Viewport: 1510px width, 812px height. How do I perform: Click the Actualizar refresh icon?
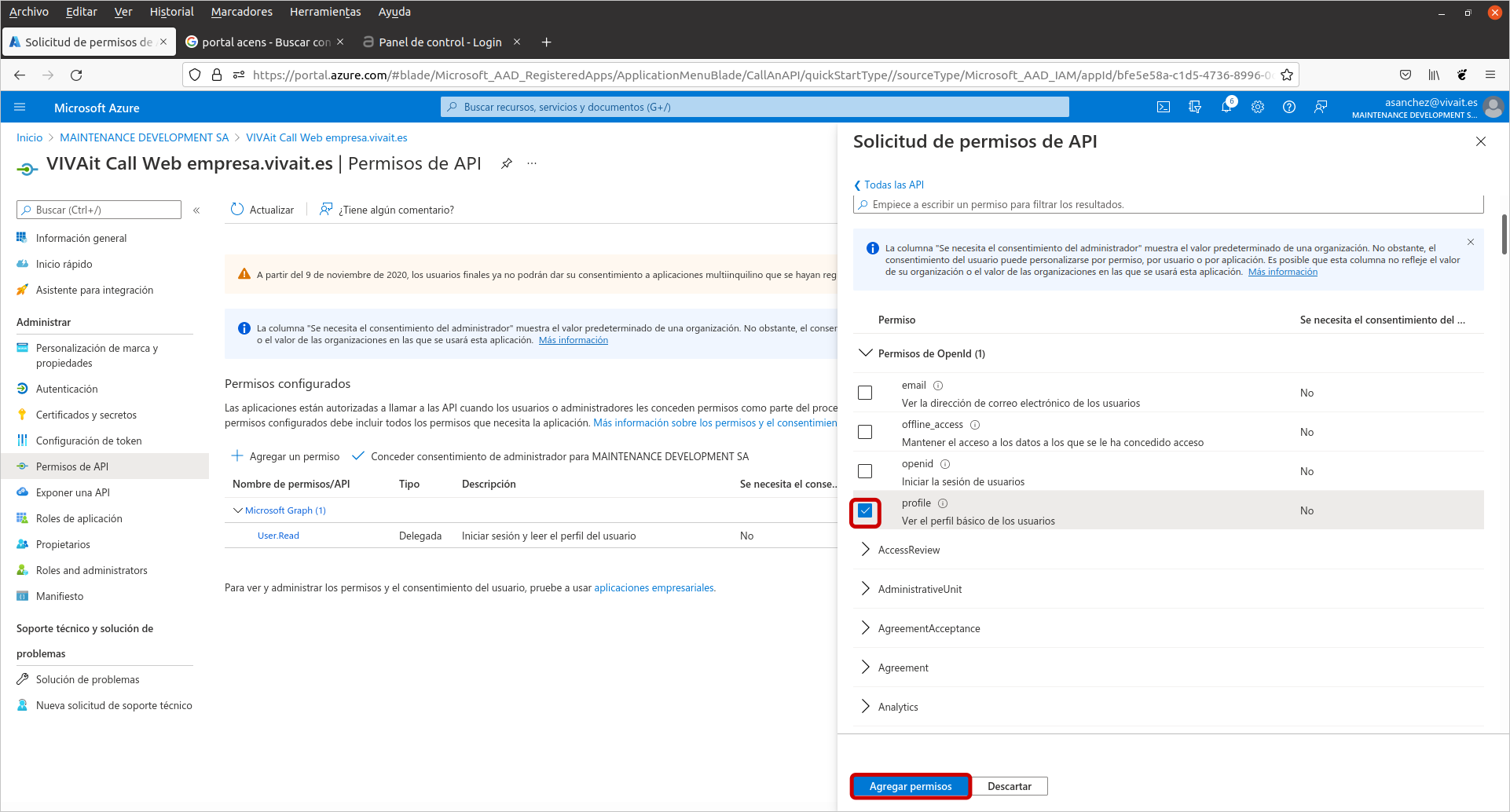[237, 210]
